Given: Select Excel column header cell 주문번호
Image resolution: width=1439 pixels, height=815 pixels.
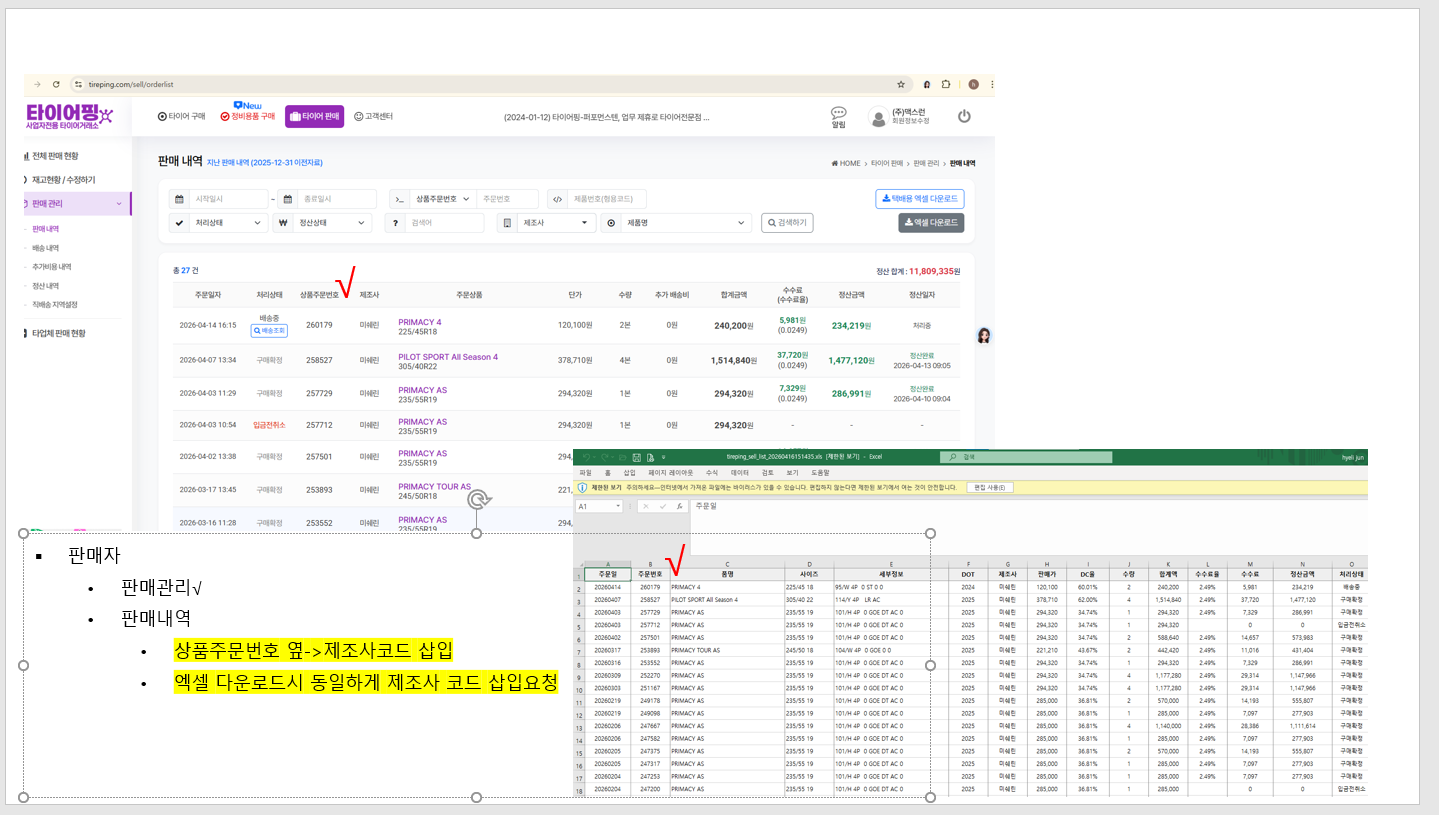Looking at the screenshot, I should (650, 575).
